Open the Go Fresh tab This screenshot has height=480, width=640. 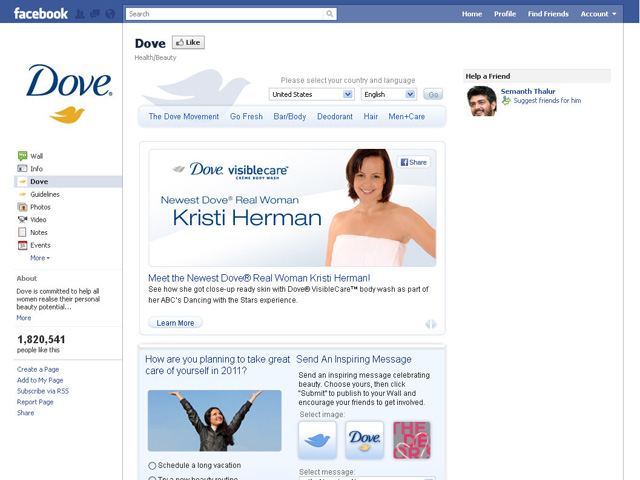[246, 116]
